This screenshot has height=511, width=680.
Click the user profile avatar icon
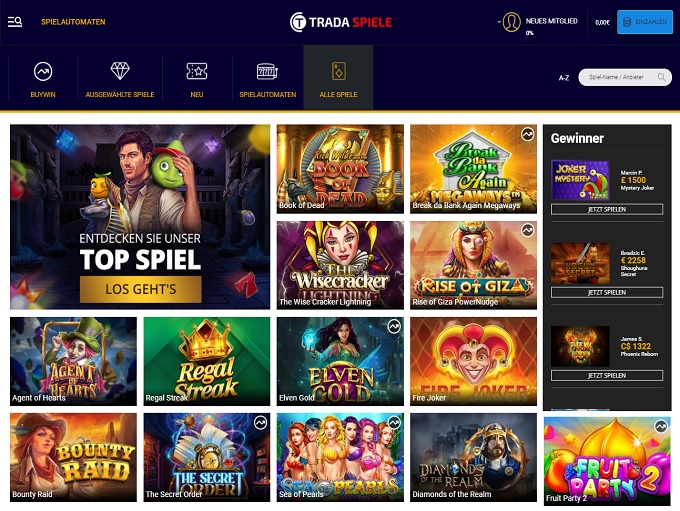click(512, 22)
